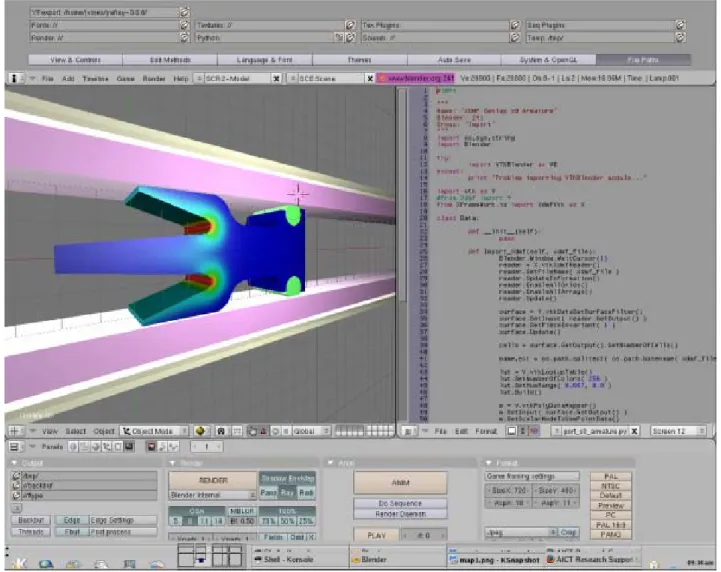Click the 3D viewport window type icon
Viewport: 721px width, 572px height.
pyautogui.click(x=15, y=431)
